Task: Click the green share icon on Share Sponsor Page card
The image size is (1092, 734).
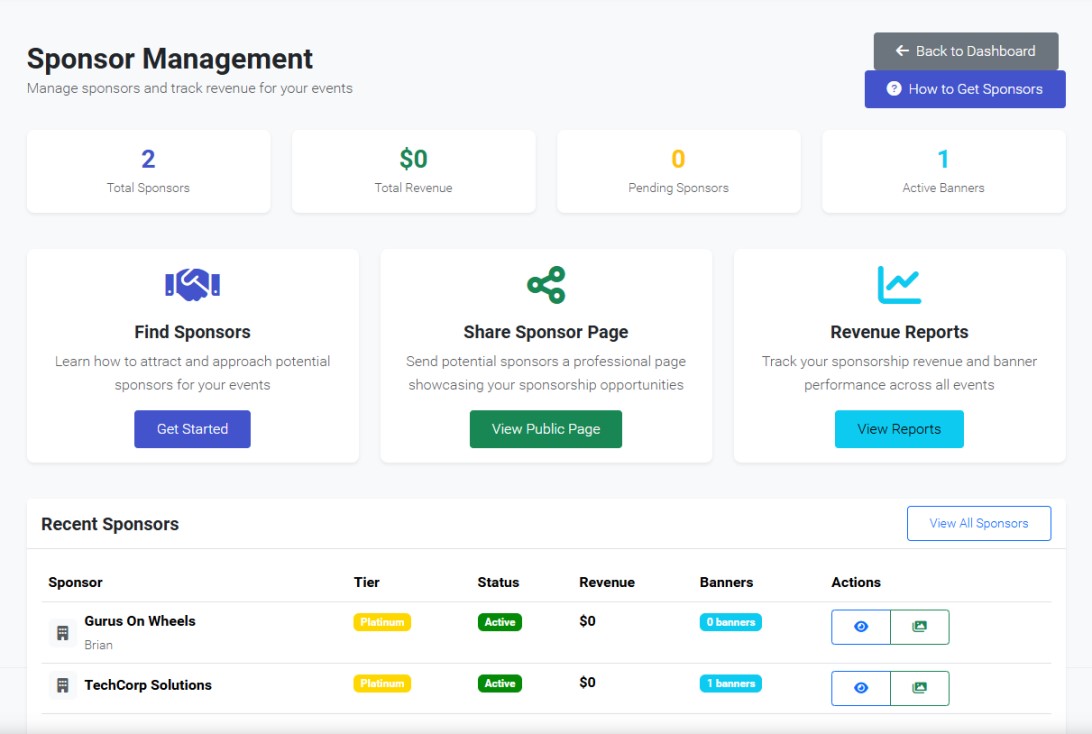Action: (x=545, y=285)
